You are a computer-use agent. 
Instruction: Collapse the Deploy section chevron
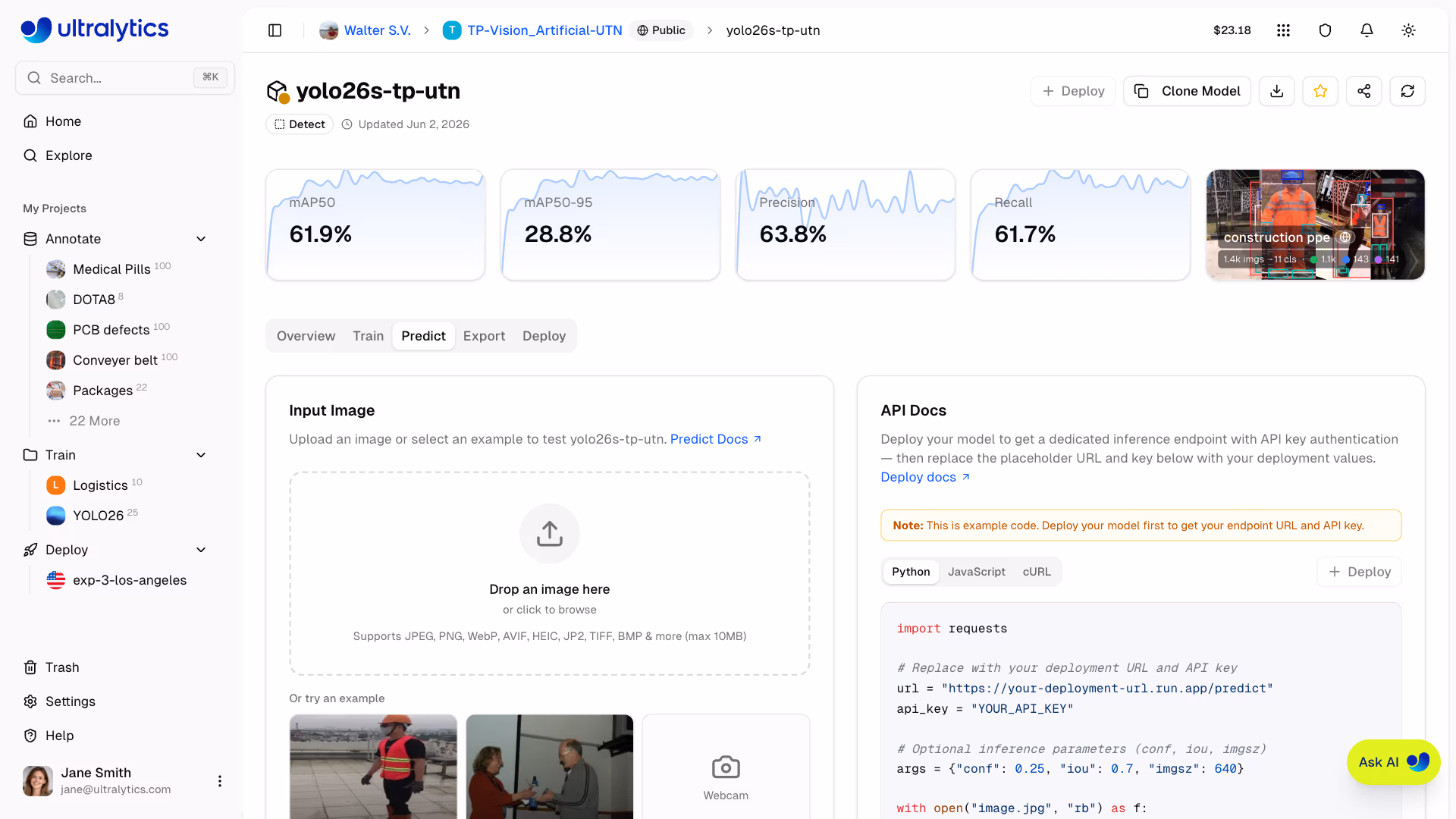[201, 550]
